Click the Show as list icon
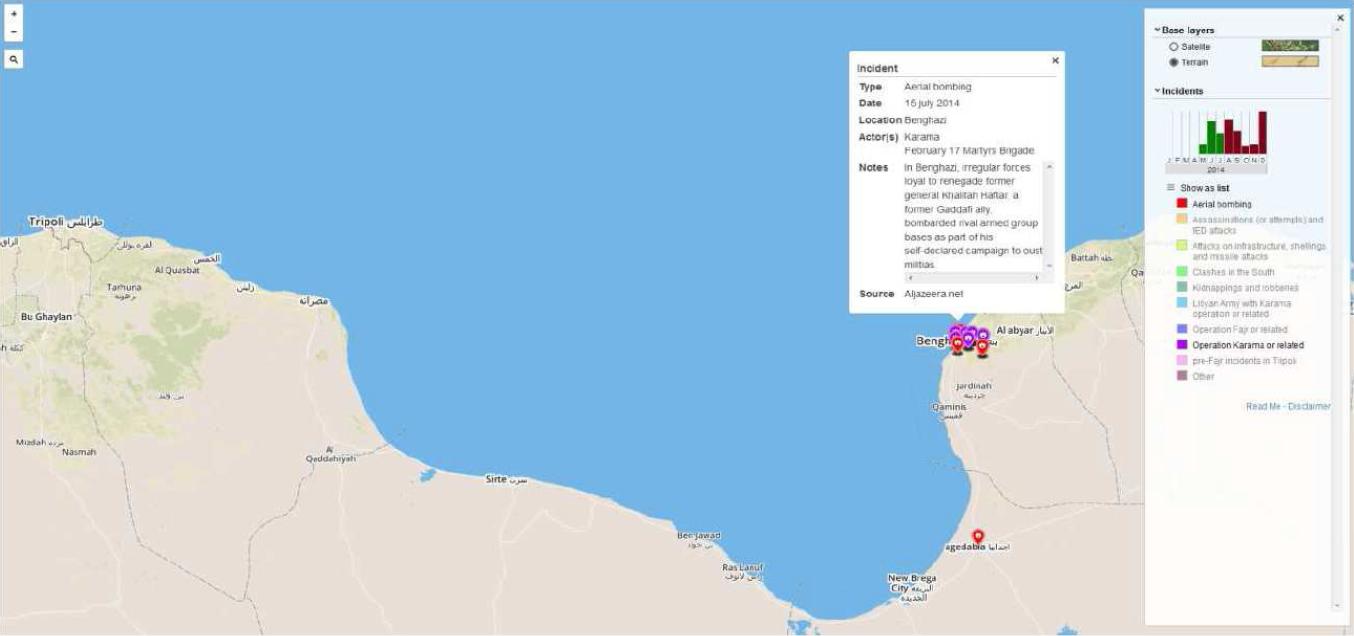Screen dimensions: 1354x636 [x=1171, y=188]
